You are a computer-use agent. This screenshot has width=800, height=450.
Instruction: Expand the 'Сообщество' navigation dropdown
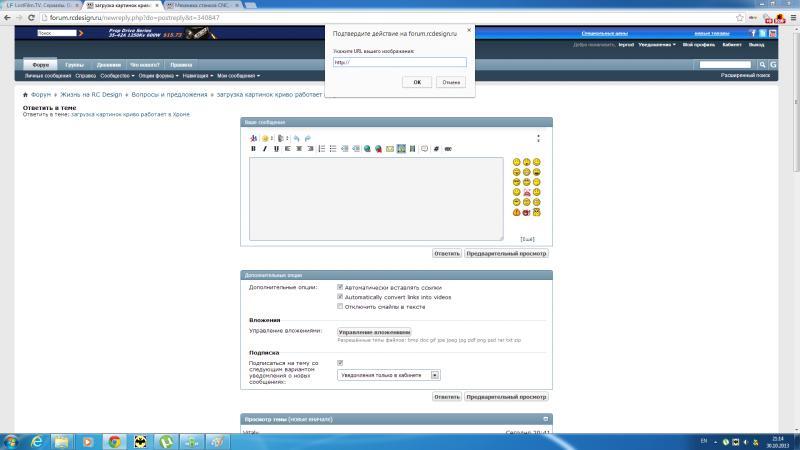(117, 75)
